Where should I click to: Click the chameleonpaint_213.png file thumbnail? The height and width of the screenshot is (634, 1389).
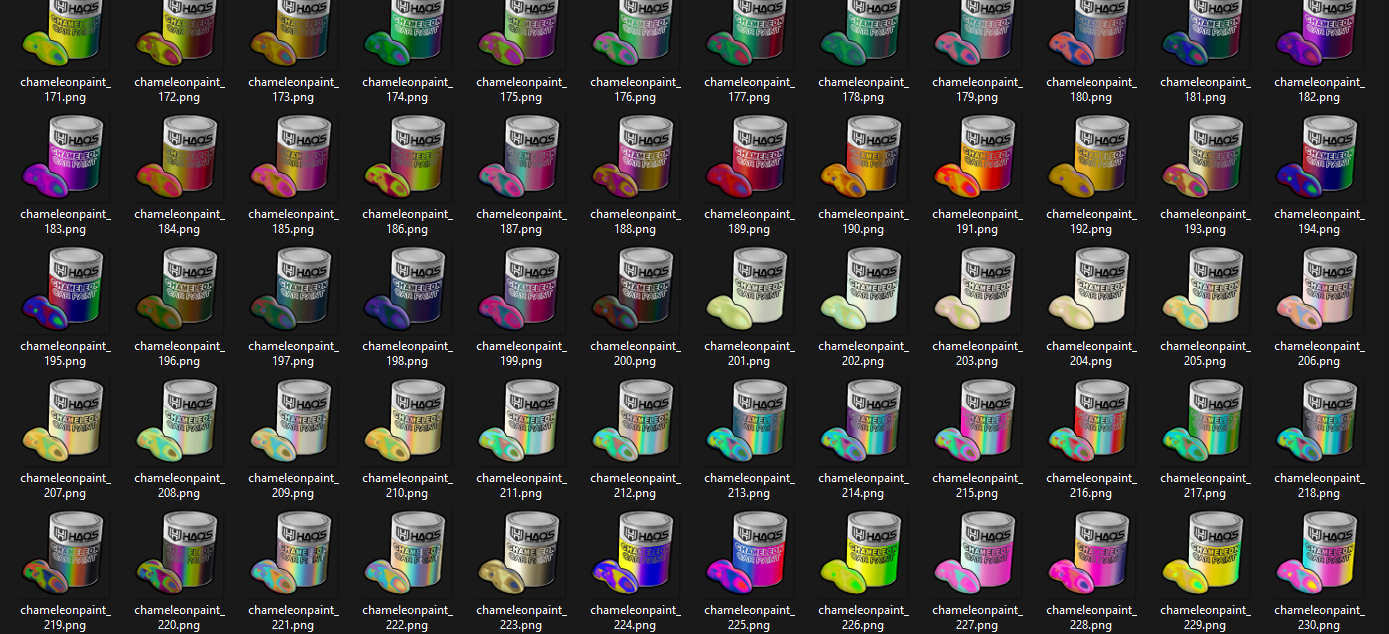pyautogui.click(x=749, y=421)
